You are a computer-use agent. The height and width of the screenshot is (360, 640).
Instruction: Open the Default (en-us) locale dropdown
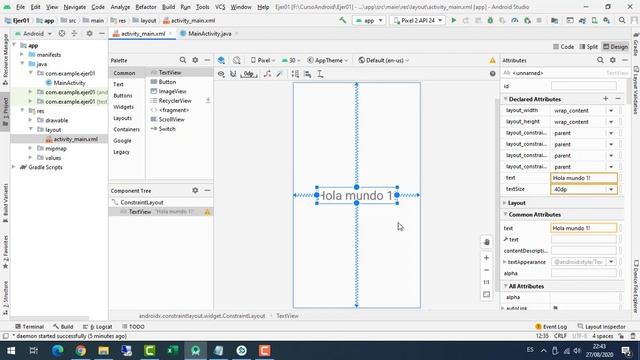pyautogui.click(x=384, y=60)
